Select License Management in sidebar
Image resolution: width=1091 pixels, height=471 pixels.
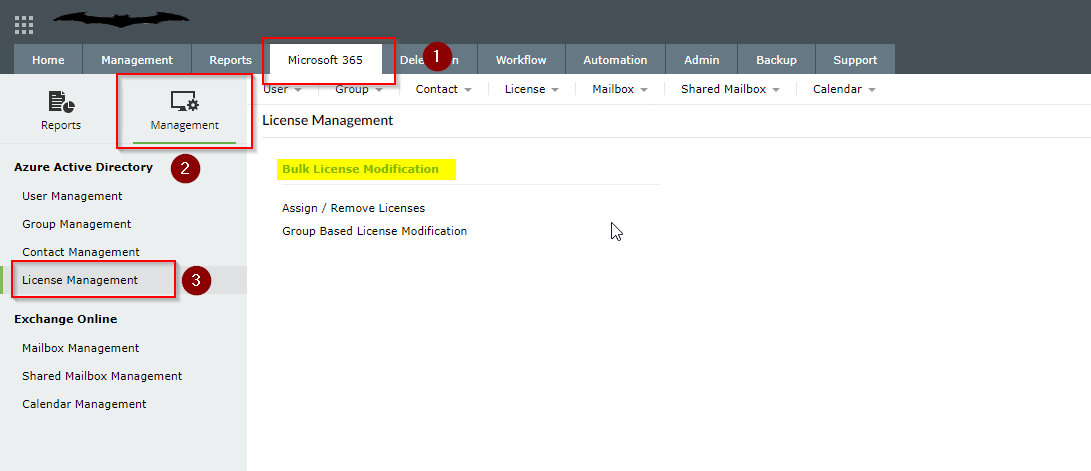click(x=80, y=280)
